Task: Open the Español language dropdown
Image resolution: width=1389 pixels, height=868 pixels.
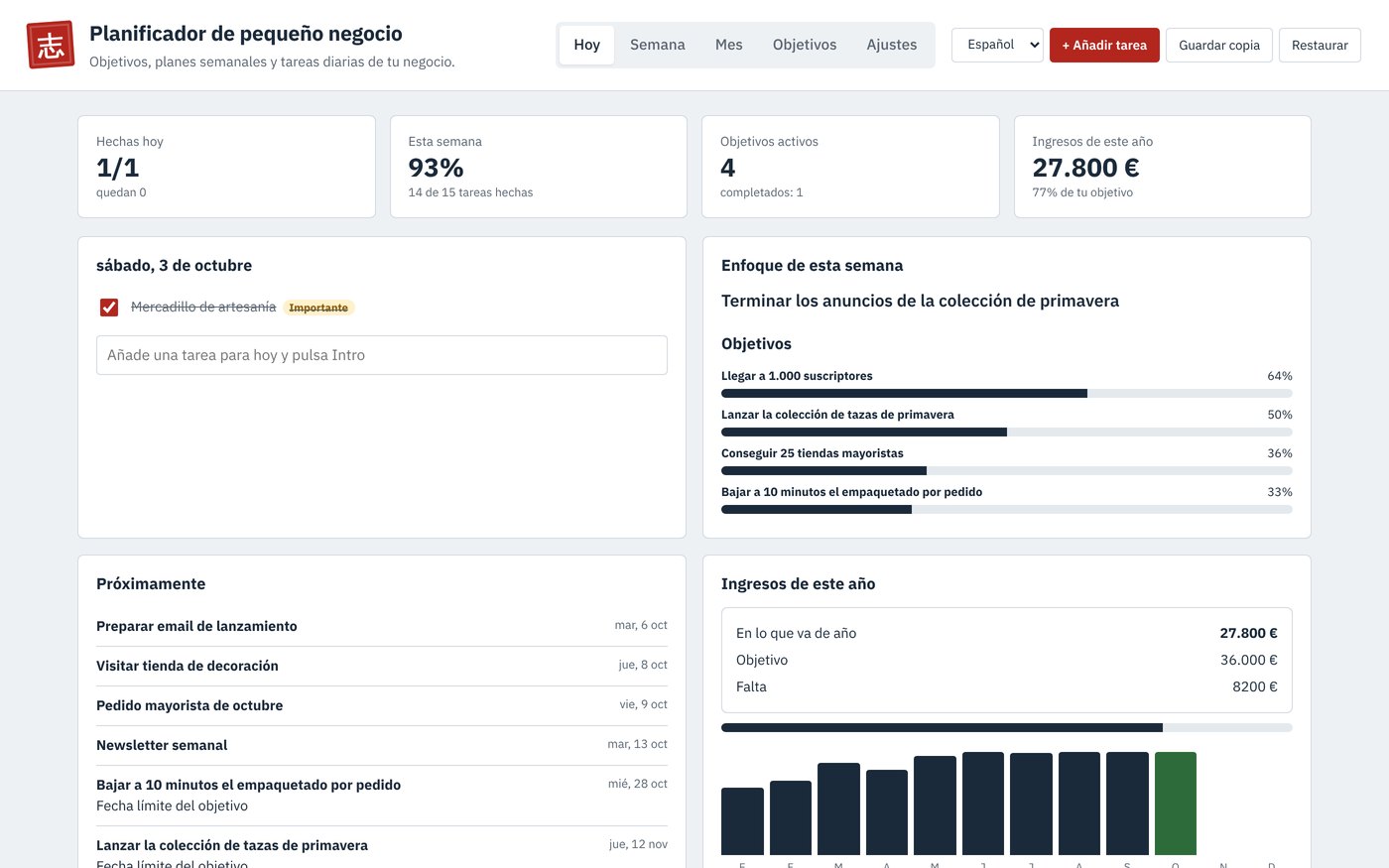Action: pyautogui.click(x=997, y=45)
